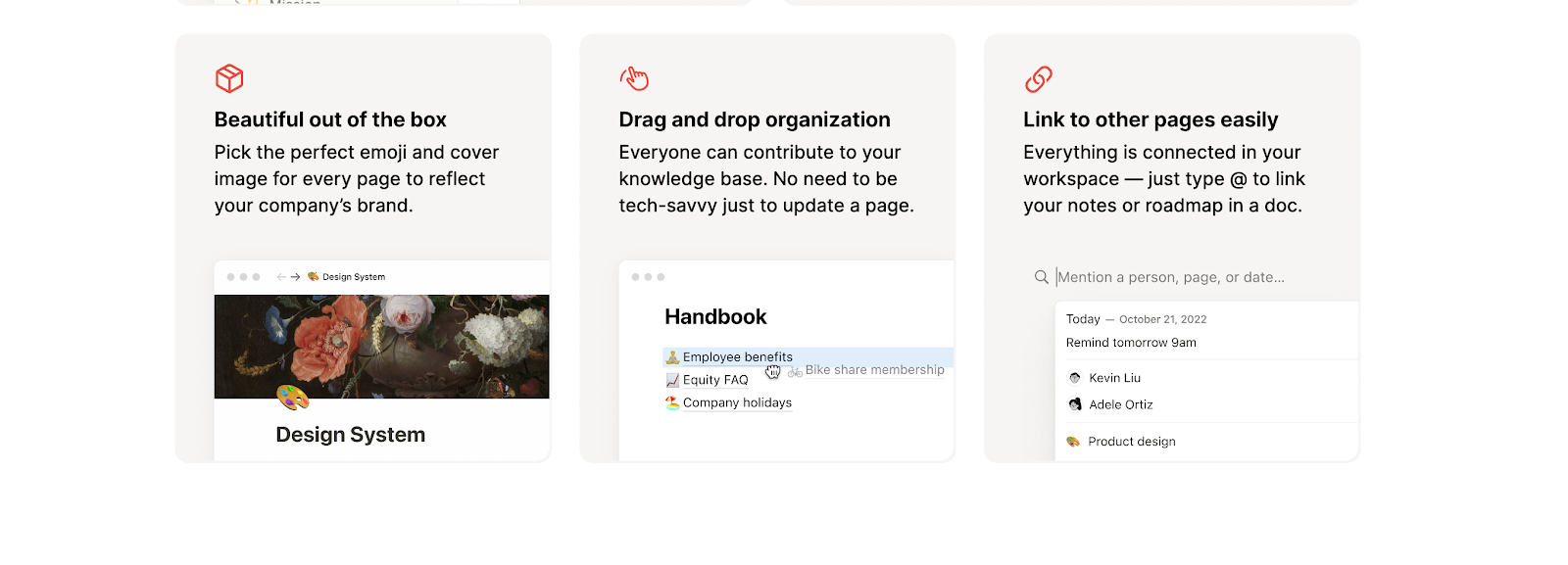Select Remind tomorrow 9am option
This screenshot has height=565, width=1568.
(1131, 343)
